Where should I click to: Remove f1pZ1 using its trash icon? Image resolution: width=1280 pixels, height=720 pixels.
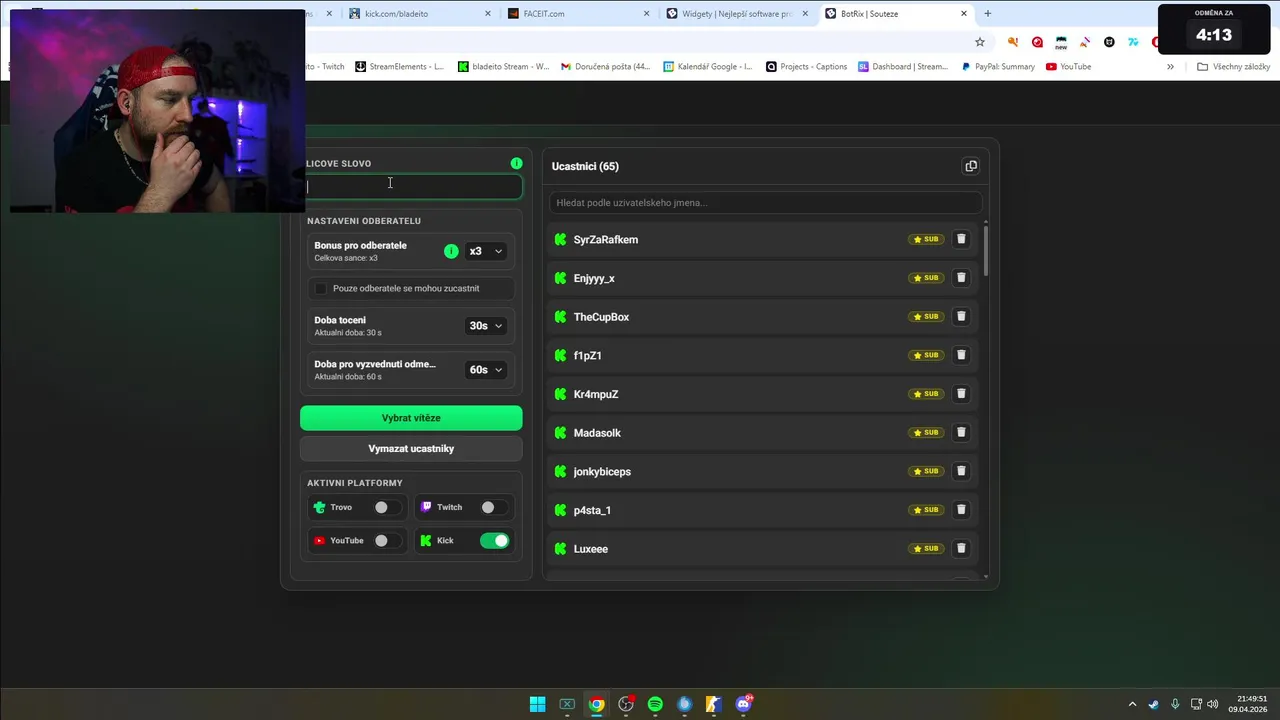point(961,355)
